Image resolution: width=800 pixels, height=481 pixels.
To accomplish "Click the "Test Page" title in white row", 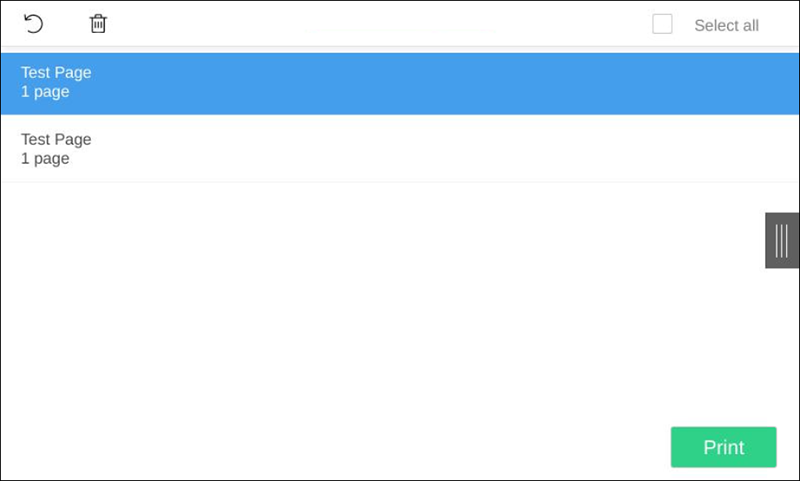I will tap(56, 139).
